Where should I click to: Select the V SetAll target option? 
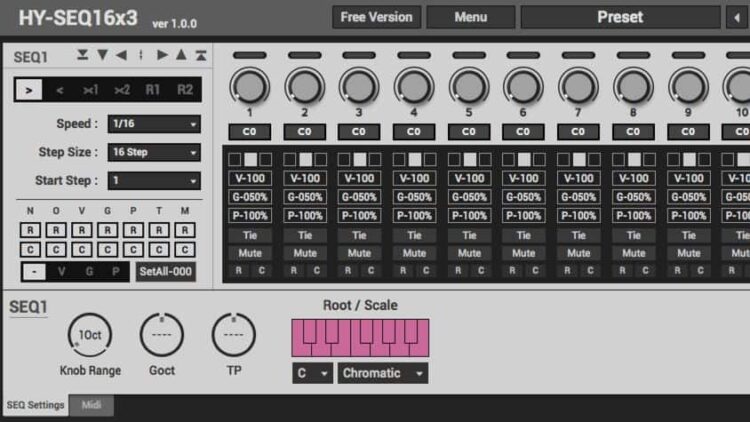62,271
